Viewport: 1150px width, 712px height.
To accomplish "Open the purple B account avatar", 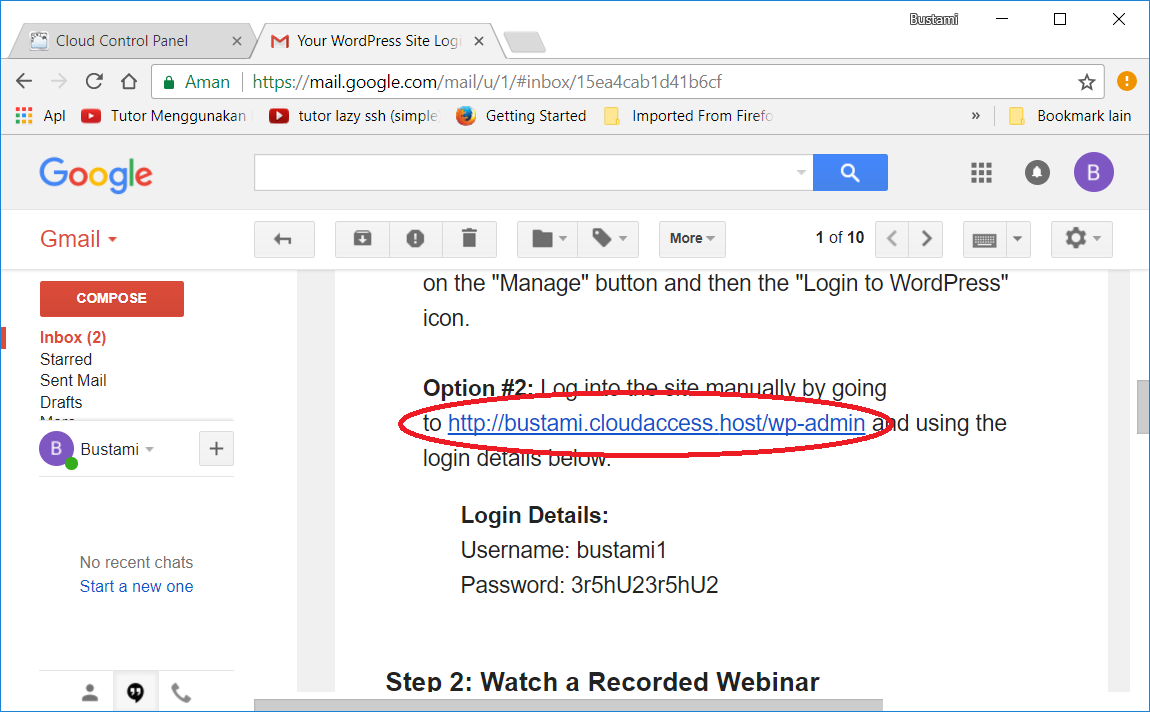I will 1094,172.
